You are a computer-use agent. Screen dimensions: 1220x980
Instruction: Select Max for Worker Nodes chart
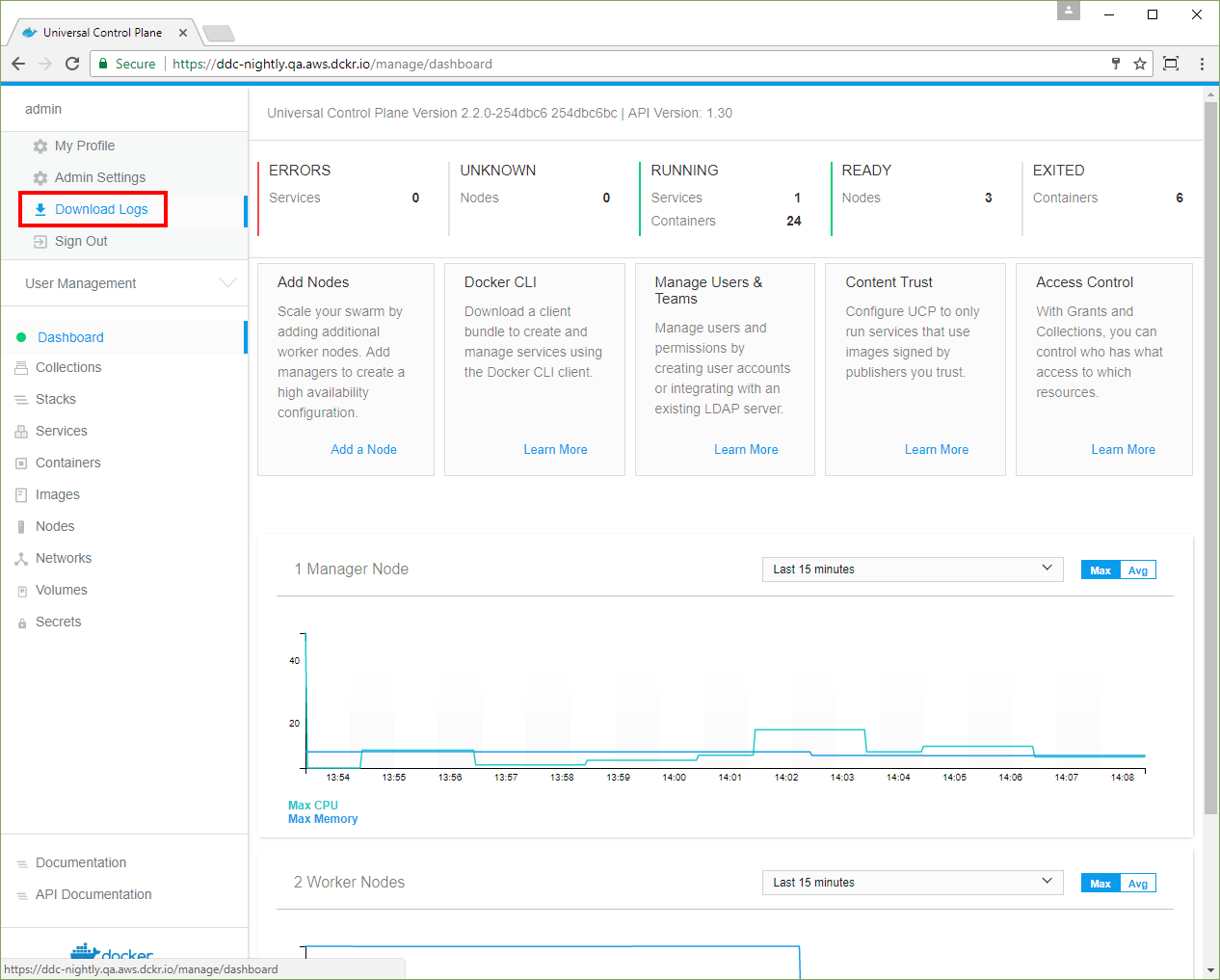(1101, 884)
